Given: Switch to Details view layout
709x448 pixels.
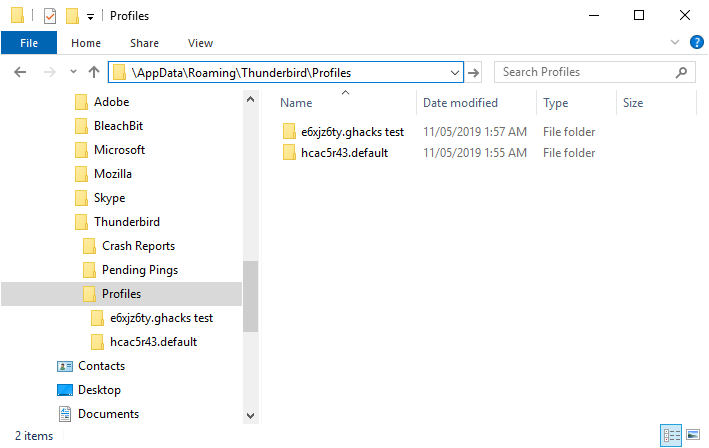Looking at the screenshot, I should click(669, 436).
